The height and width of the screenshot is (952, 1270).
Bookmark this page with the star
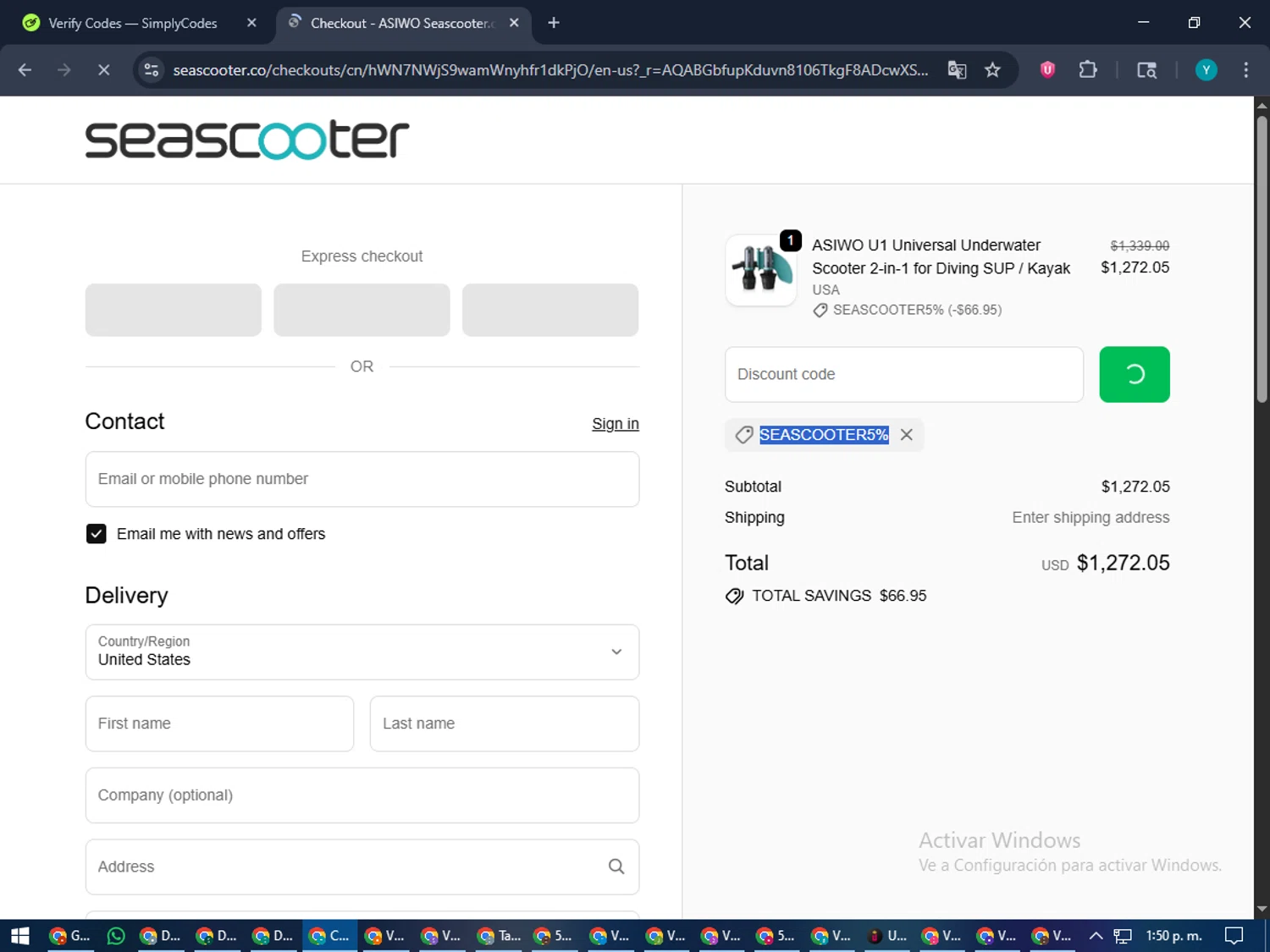pyautogui.click(x=992, y=70)
